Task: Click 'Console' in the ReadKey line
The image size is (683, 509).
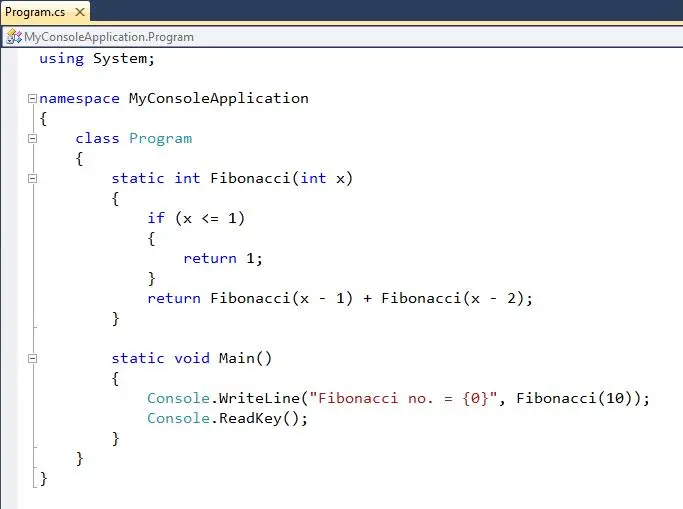Action: click(x=179, y=418)
